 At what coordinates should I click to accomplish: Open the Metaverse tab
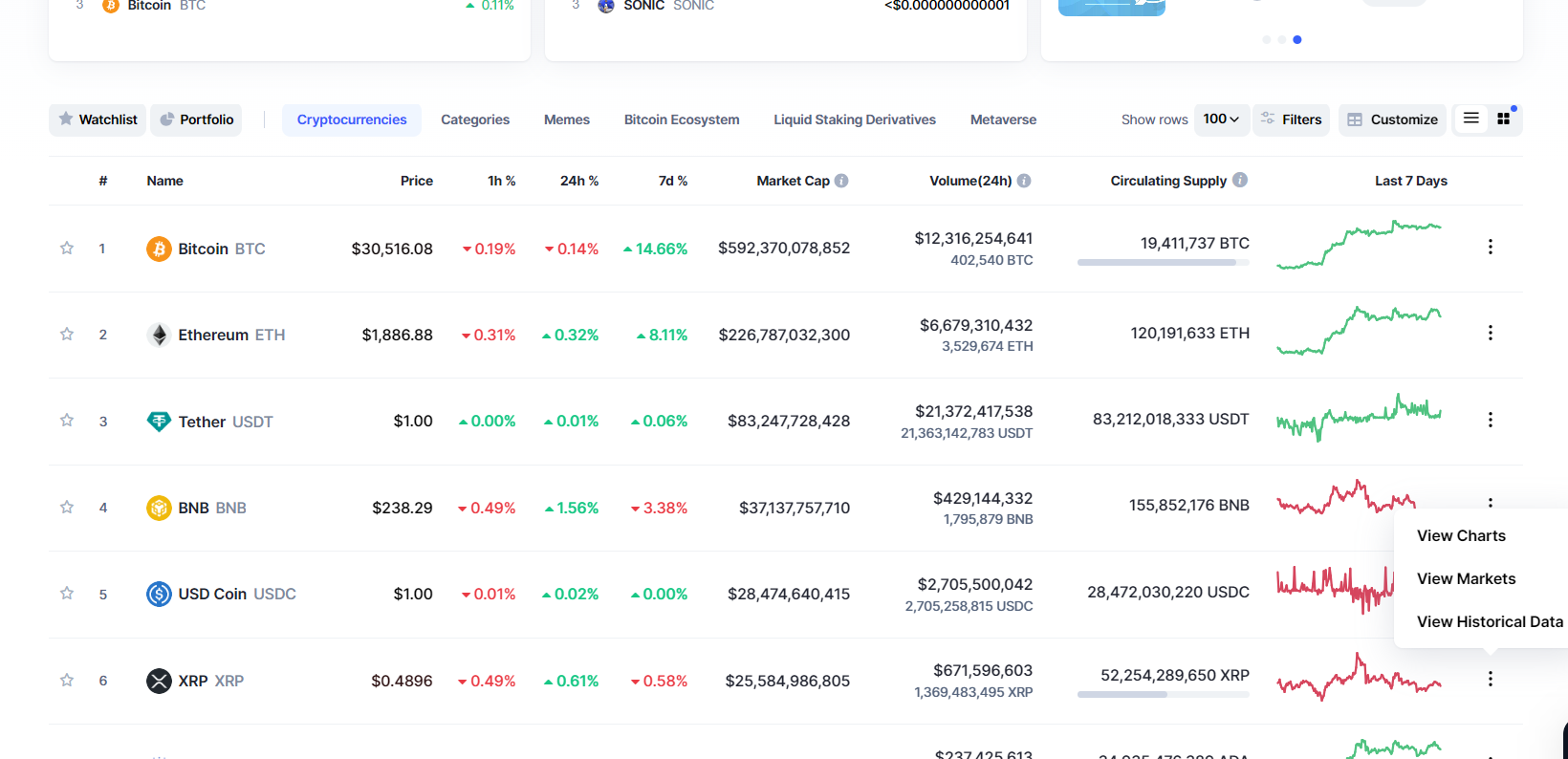(1003, 119)
